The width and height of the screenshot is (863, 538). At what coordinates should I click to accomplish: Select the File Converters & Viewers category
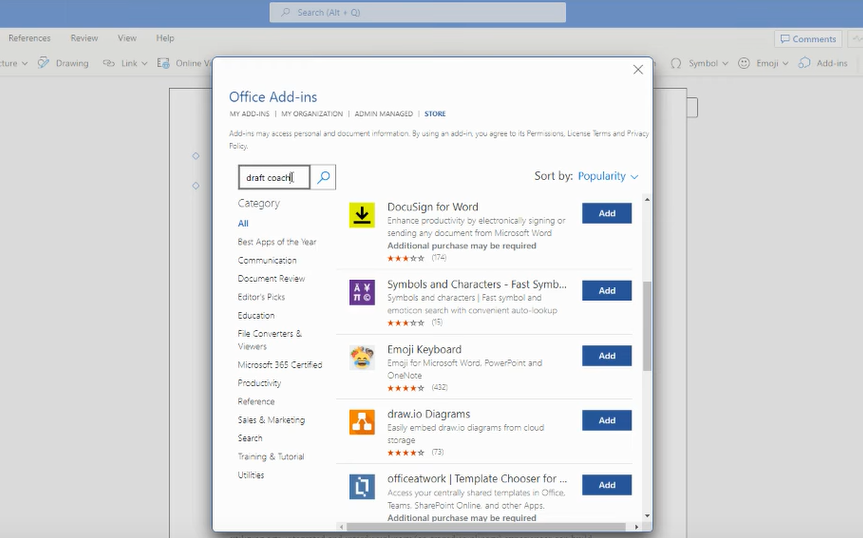pyautogui.click(x=270, y=340)
